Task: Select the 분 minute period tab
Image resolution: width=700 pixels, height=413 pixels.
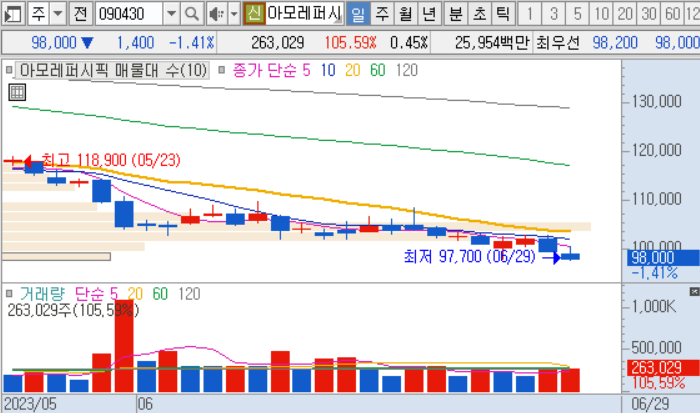Action: 455,14
